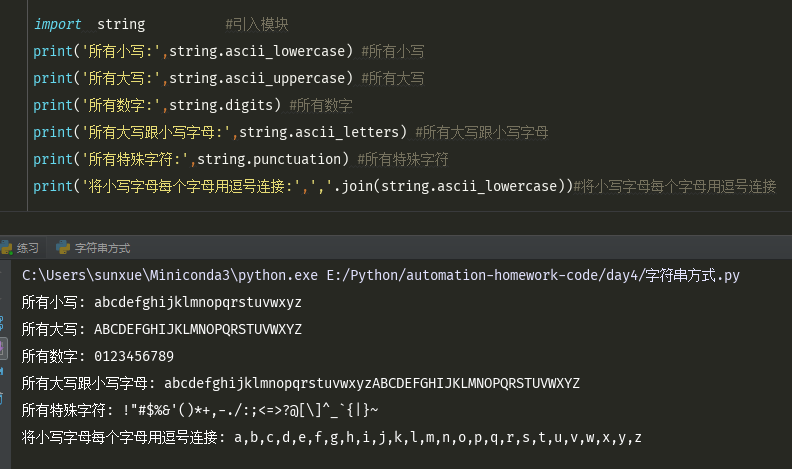Click the import keyword in the editor

(x=58, y=24)
